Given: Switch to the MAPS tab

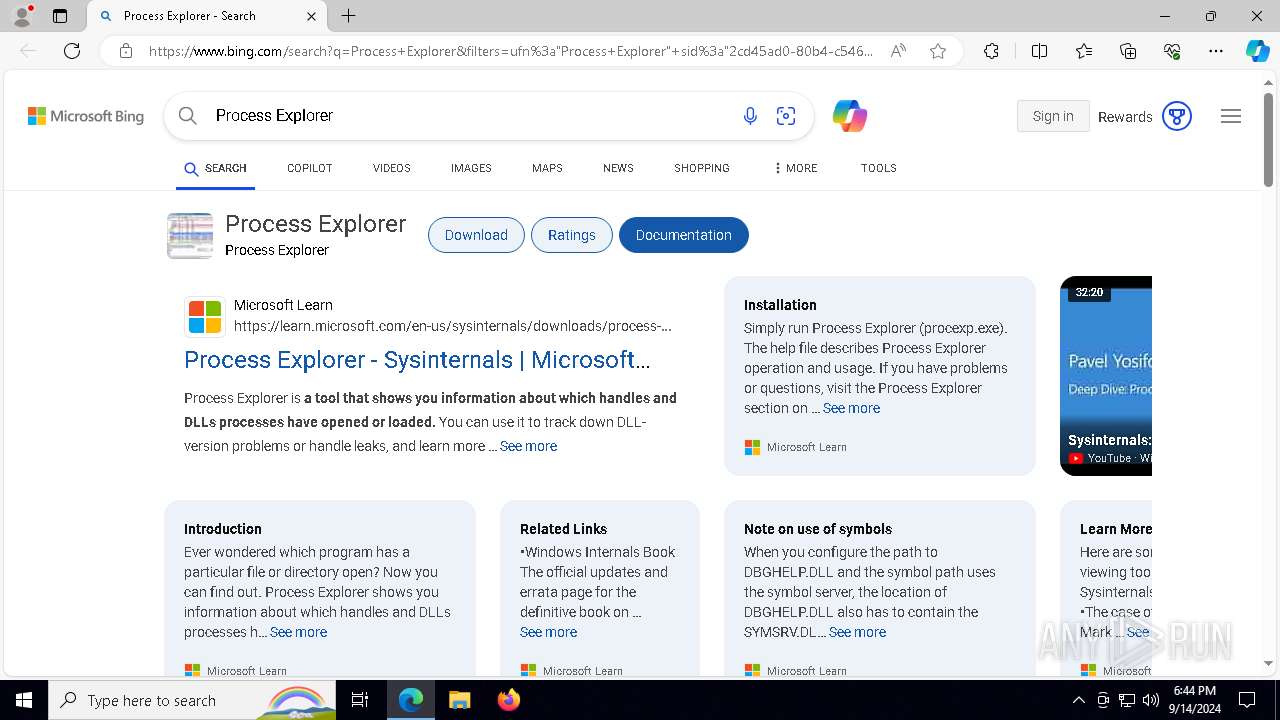Looking at the screenshot, I should click(547, 168).
